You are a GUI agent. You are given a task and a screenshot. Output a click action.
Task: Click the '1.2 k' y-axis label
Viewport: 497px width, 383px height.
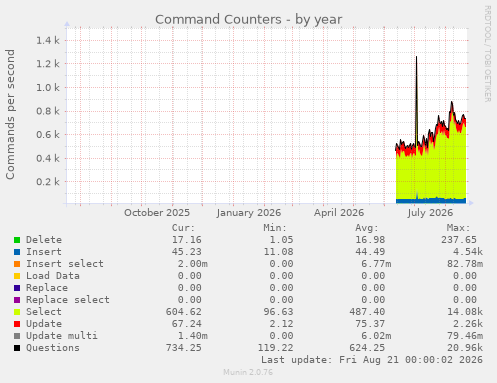point(48,64)
